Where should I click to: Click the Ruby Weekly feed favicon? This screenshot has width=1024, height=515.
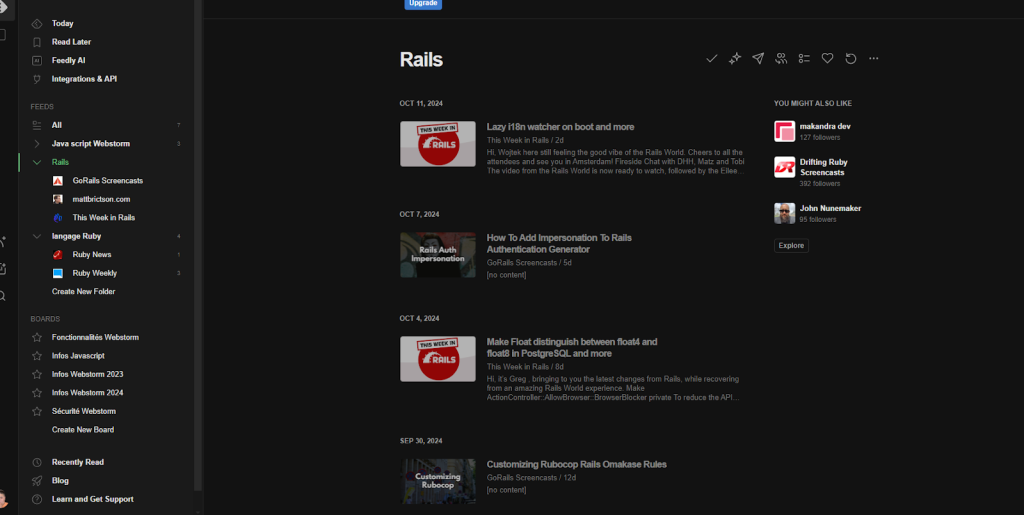pos(57,273)
